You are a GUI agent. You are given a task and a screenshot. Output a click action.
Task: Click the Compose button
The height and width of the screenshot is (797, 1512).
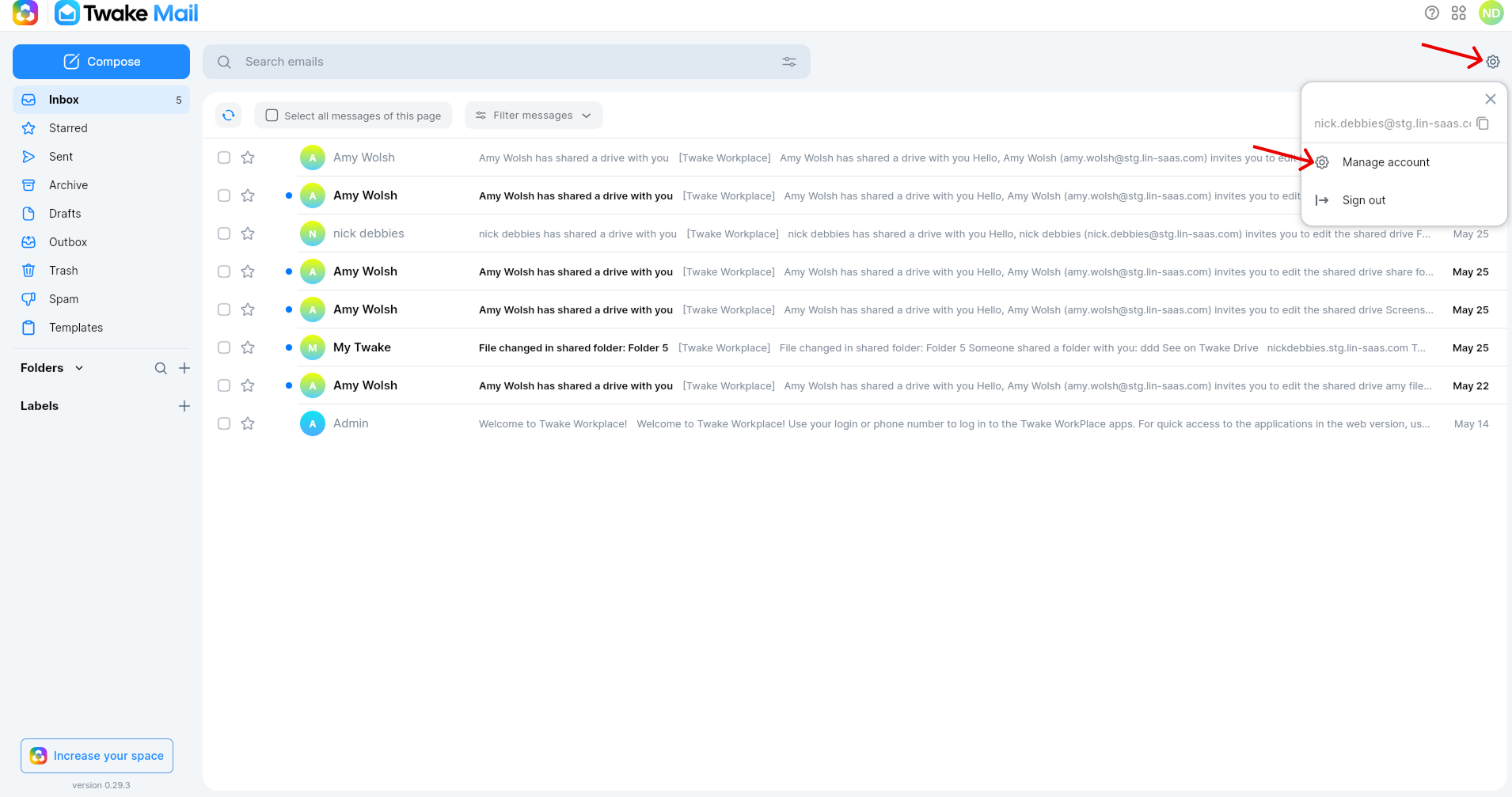coord(101,62)
